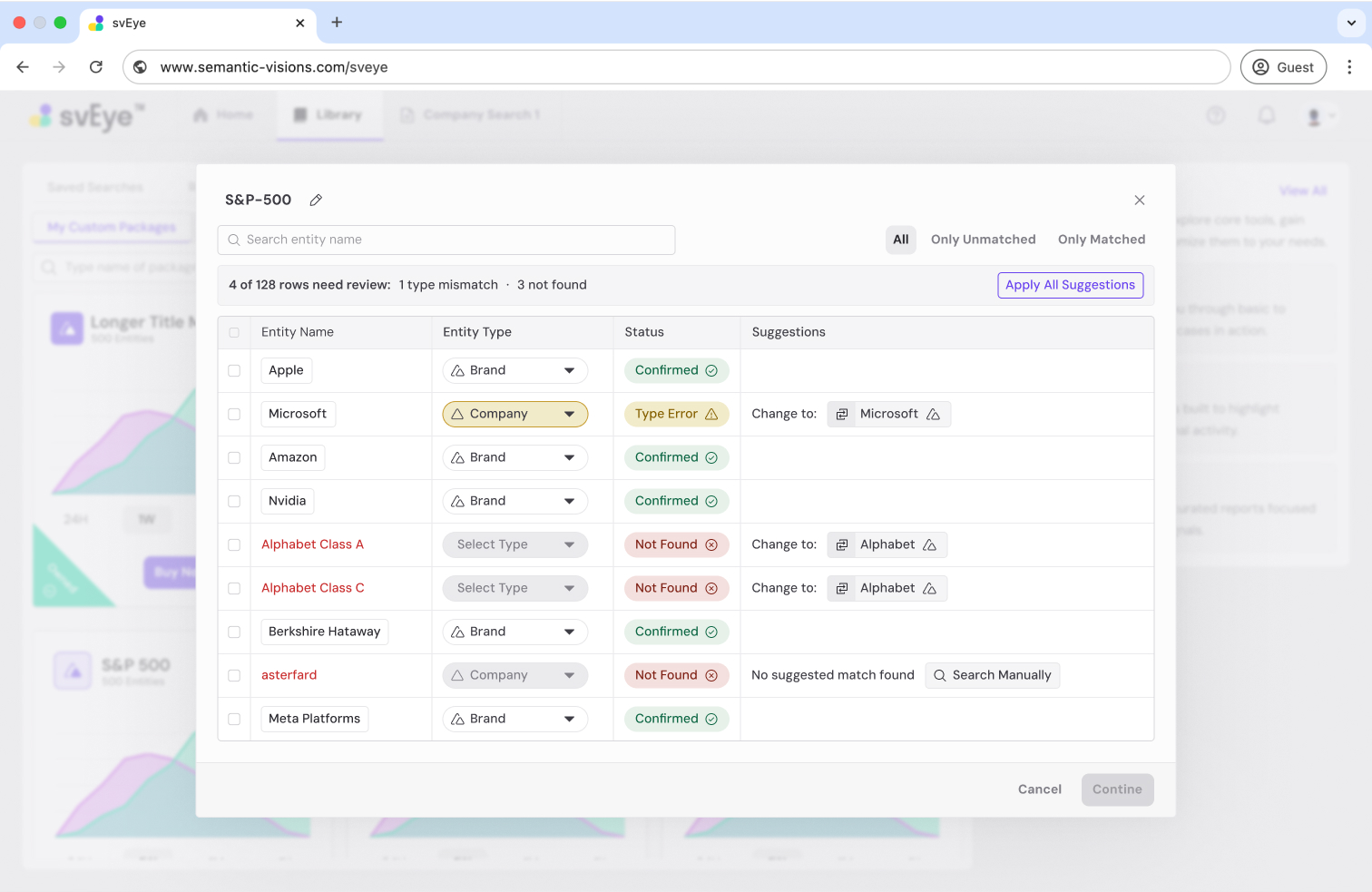Open Microsoft's Company entity type dropdown
Image resolution: width=1372 pixels, height=892 pixels.
click(515, 414)
